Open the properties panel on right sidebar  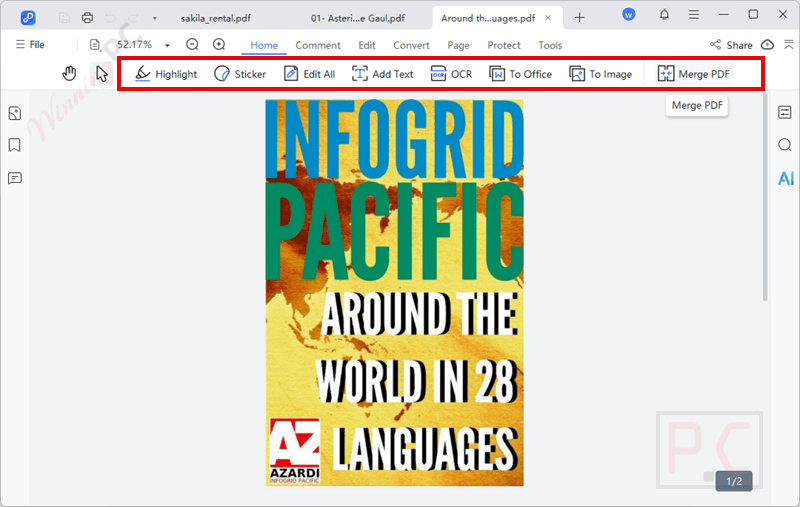tap(785, 112)
